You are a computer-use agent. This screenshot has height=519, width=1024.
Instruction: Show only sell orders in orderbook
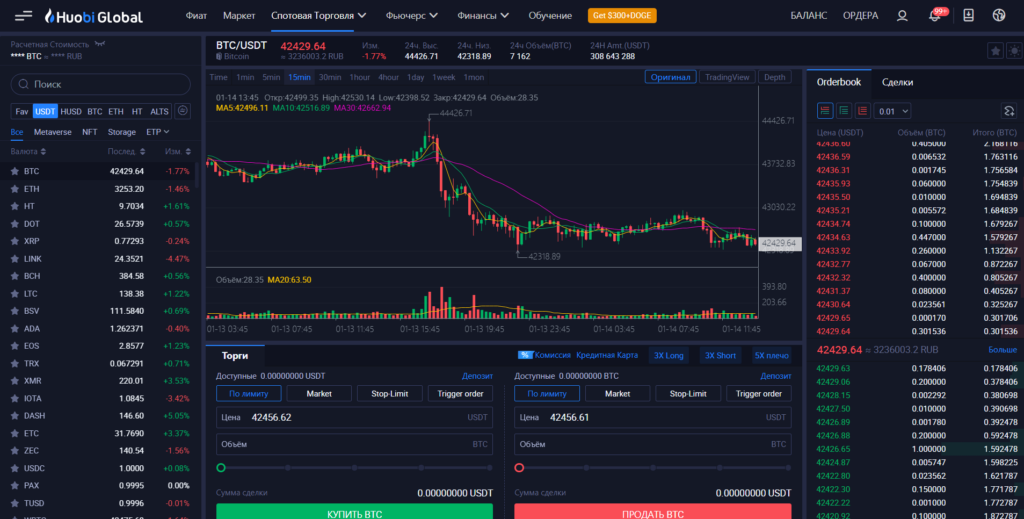tap(863, 111)
